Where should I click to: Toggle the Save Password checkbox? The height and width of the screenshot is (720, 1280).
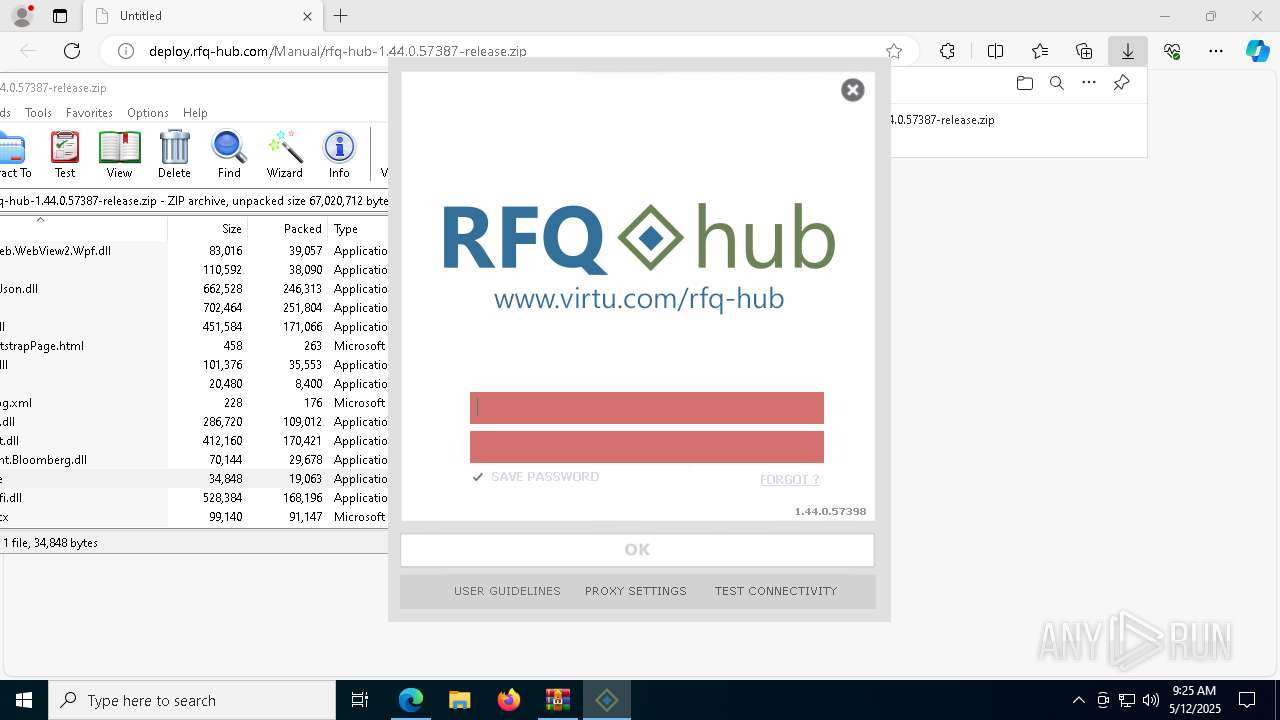(x=478, y=477)
